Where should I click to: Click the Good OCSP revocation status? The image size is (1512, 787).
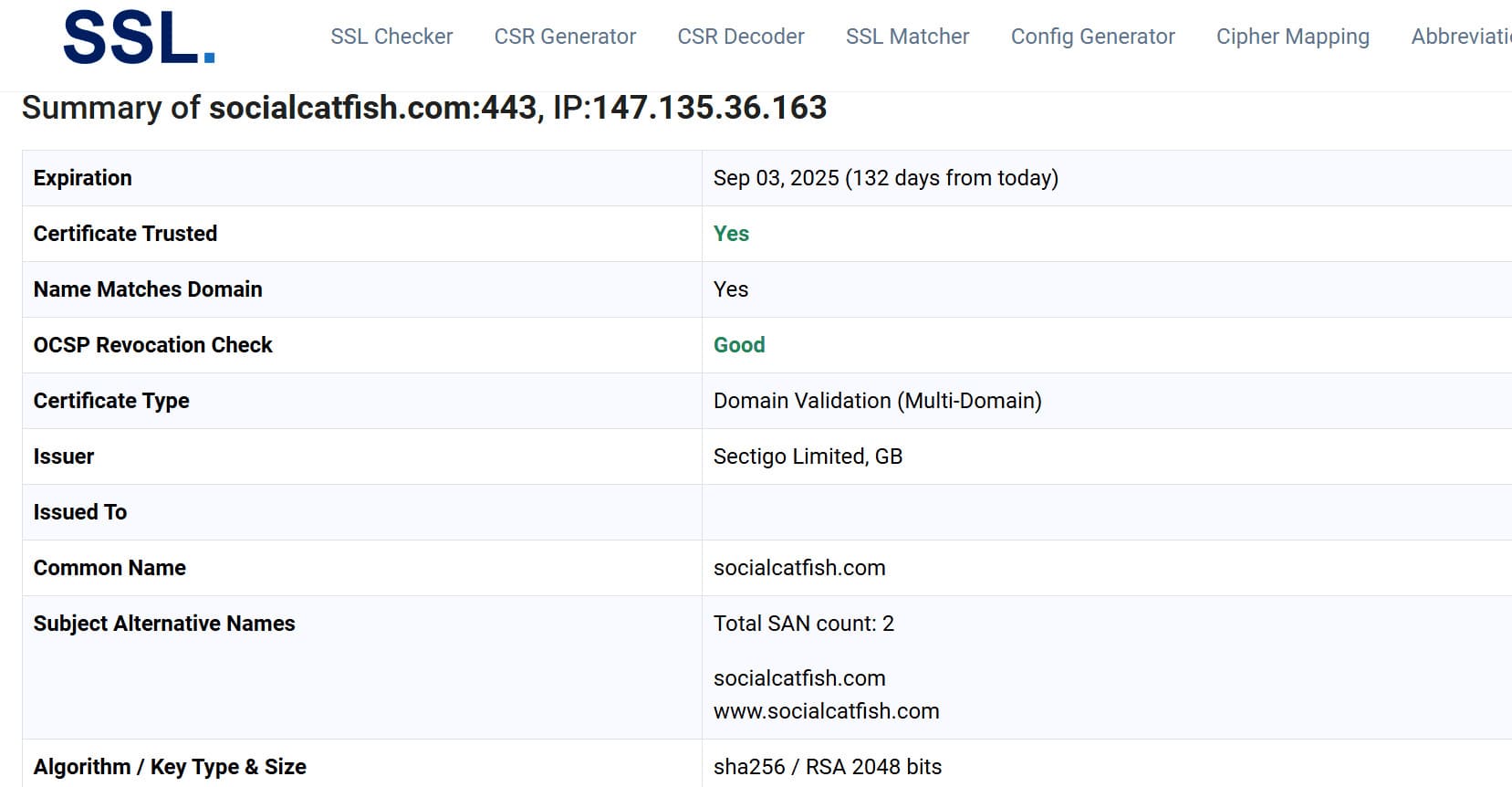tap(739, 345)
